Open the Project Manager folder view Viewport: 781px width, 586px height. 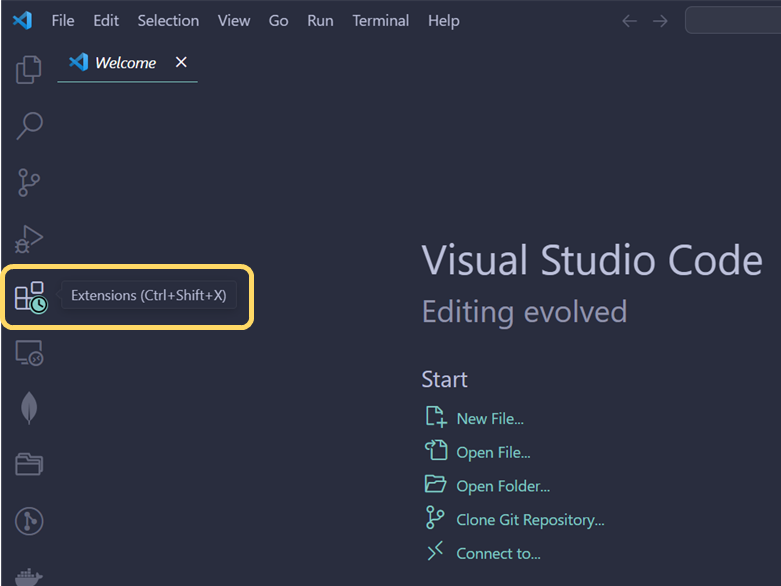tap(29, 464)
